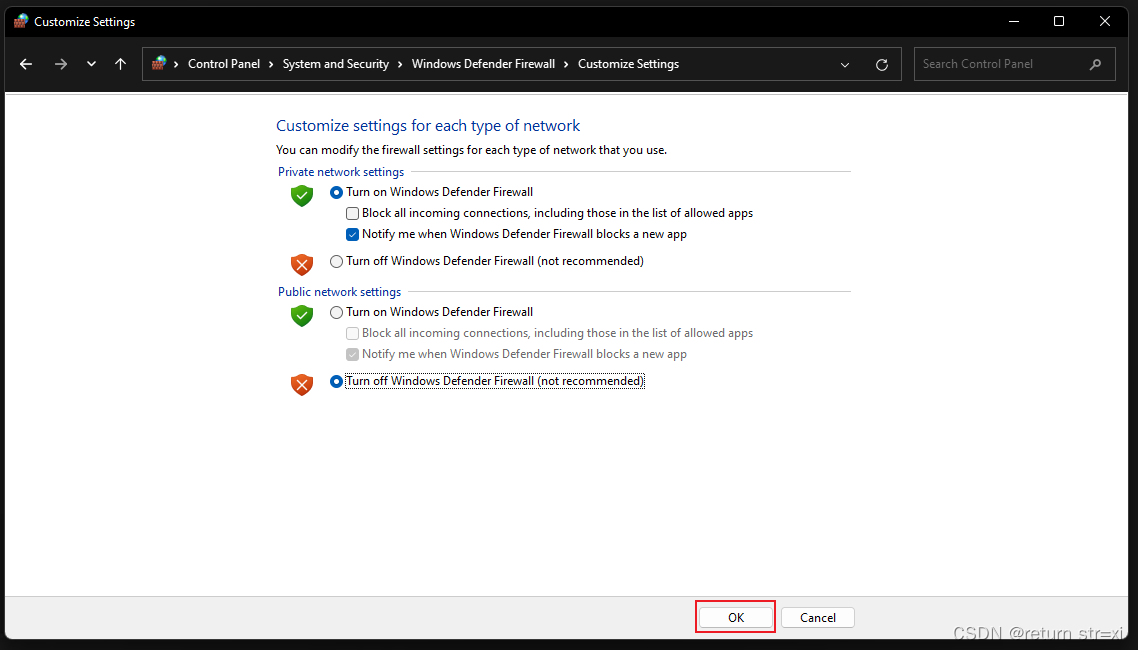The height and width of the screenshot is (650, 1138).
Task: Click the search magnifier icon
Action: (x=1096, y=65)
